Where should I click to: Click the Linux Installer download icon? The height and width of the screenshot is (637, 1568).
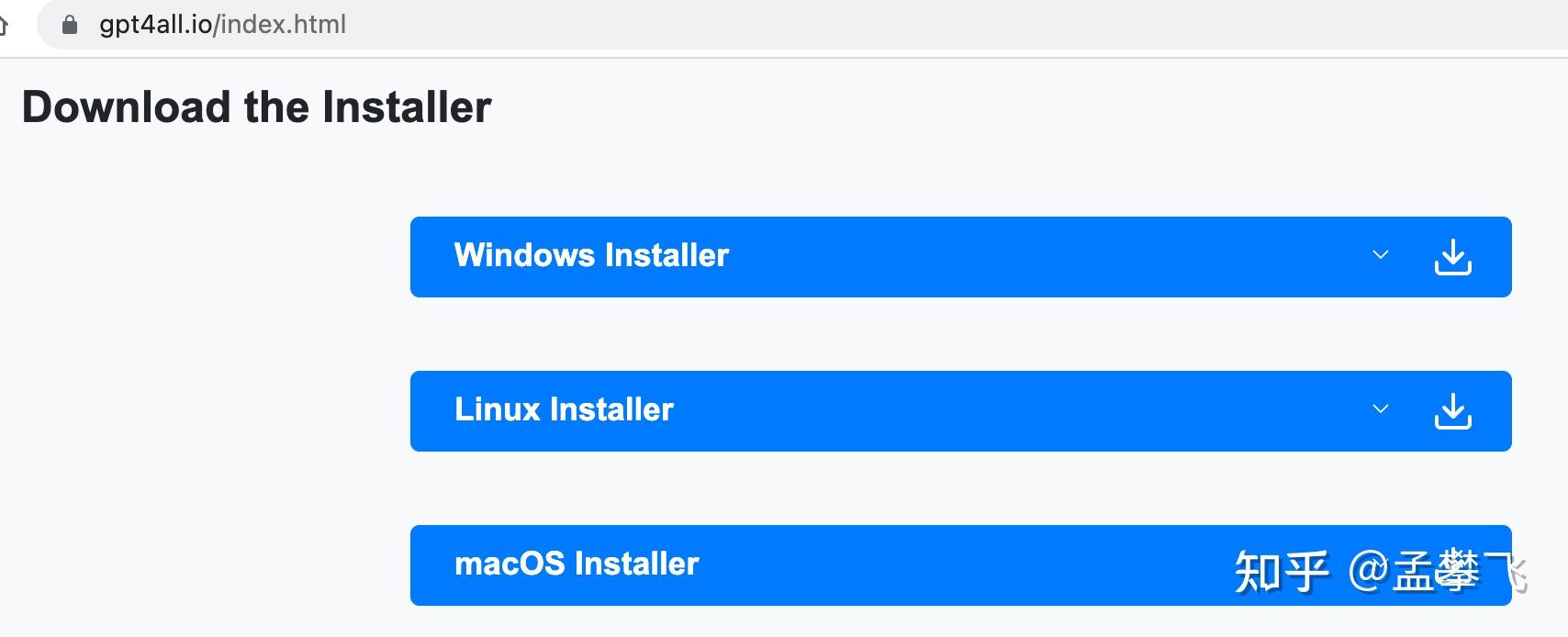pos(1452,411)
